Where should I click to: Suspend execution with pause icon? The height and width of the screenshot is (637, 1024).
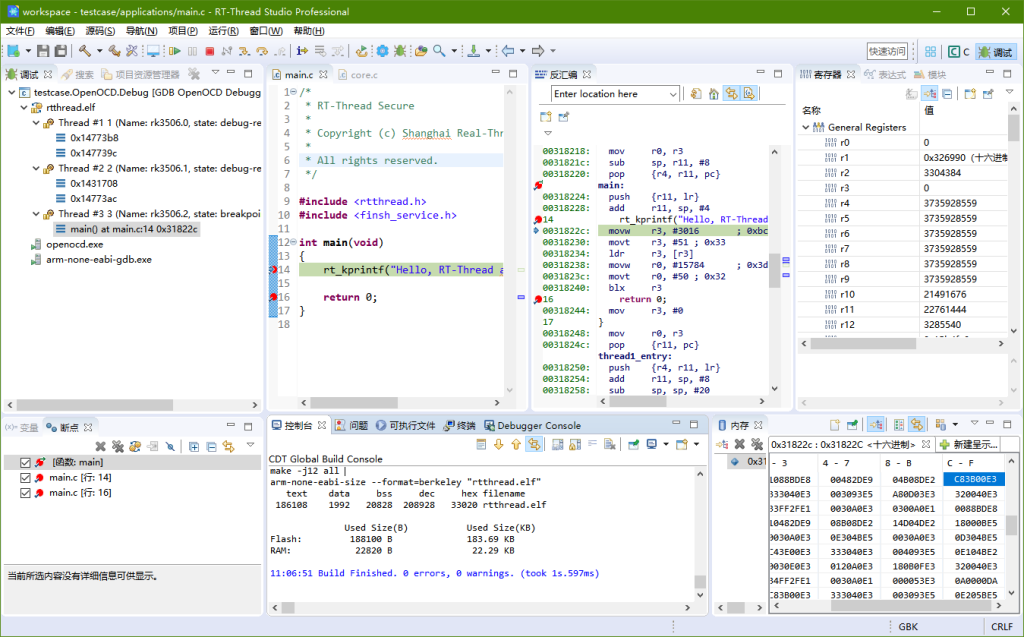point(193,51)
